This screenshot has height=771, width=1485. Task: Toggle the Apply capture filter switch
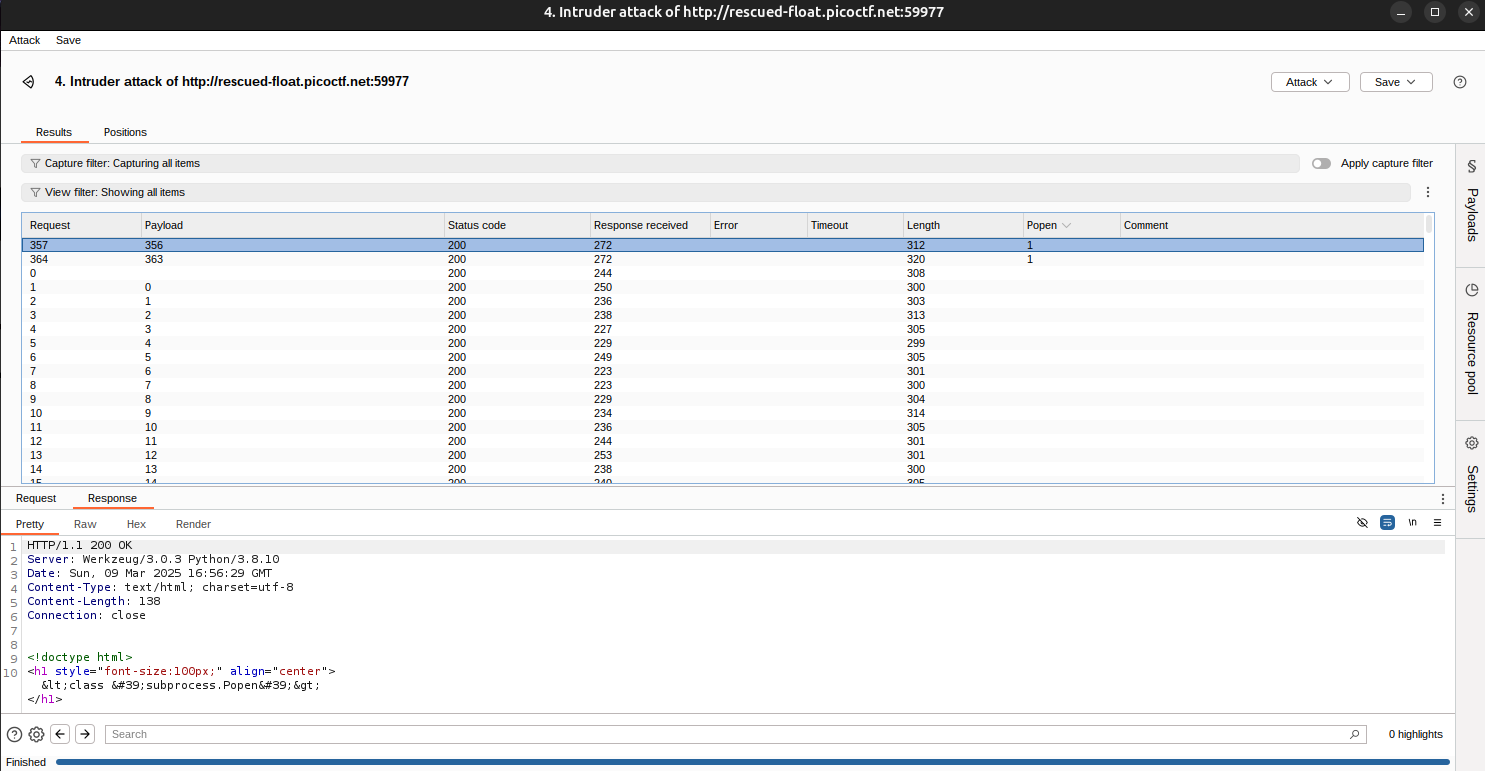pos(1321,163)
